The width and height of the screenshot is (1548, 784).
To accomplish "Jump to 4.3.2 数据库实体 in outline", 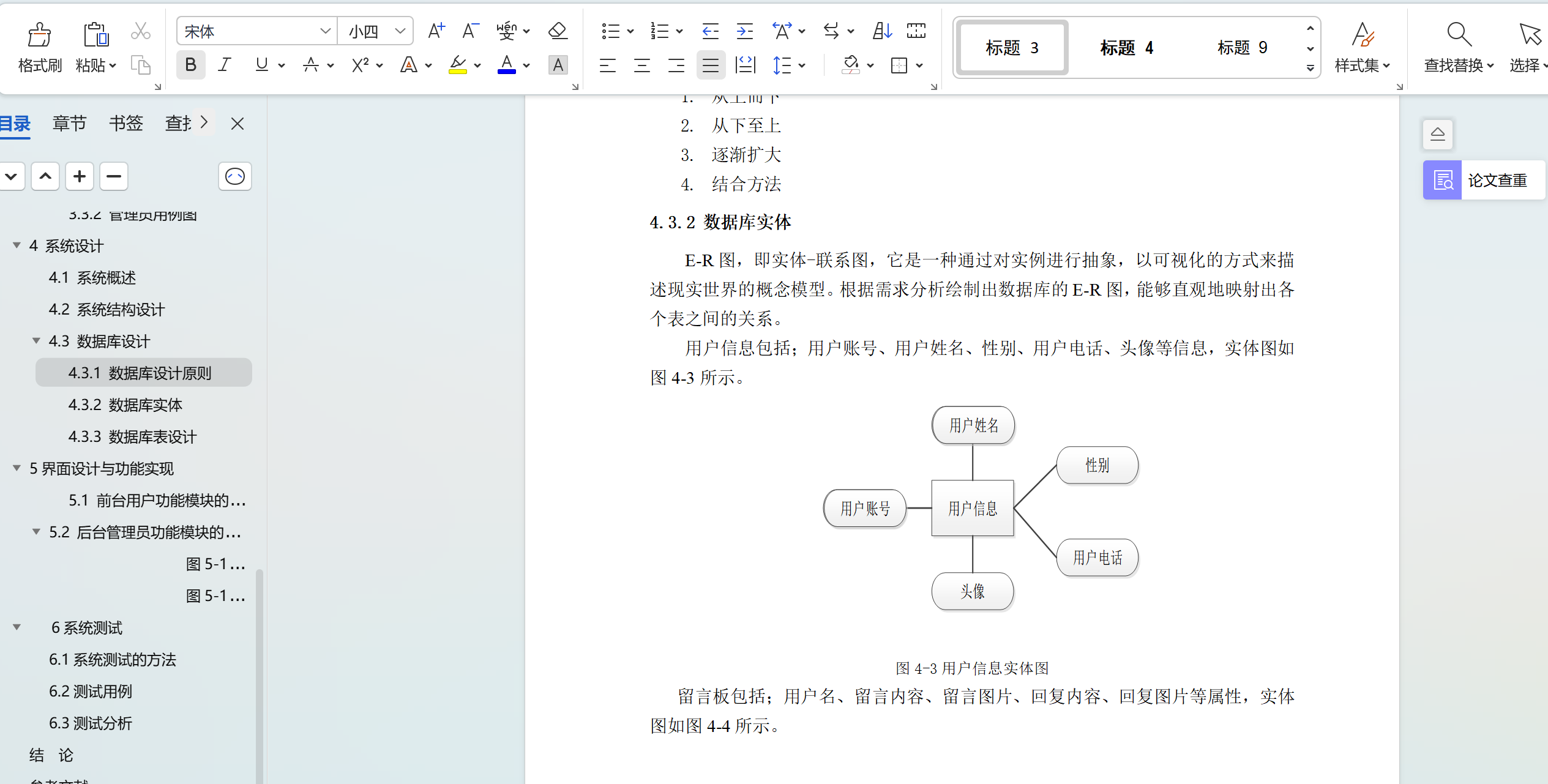I will point(125,405).
